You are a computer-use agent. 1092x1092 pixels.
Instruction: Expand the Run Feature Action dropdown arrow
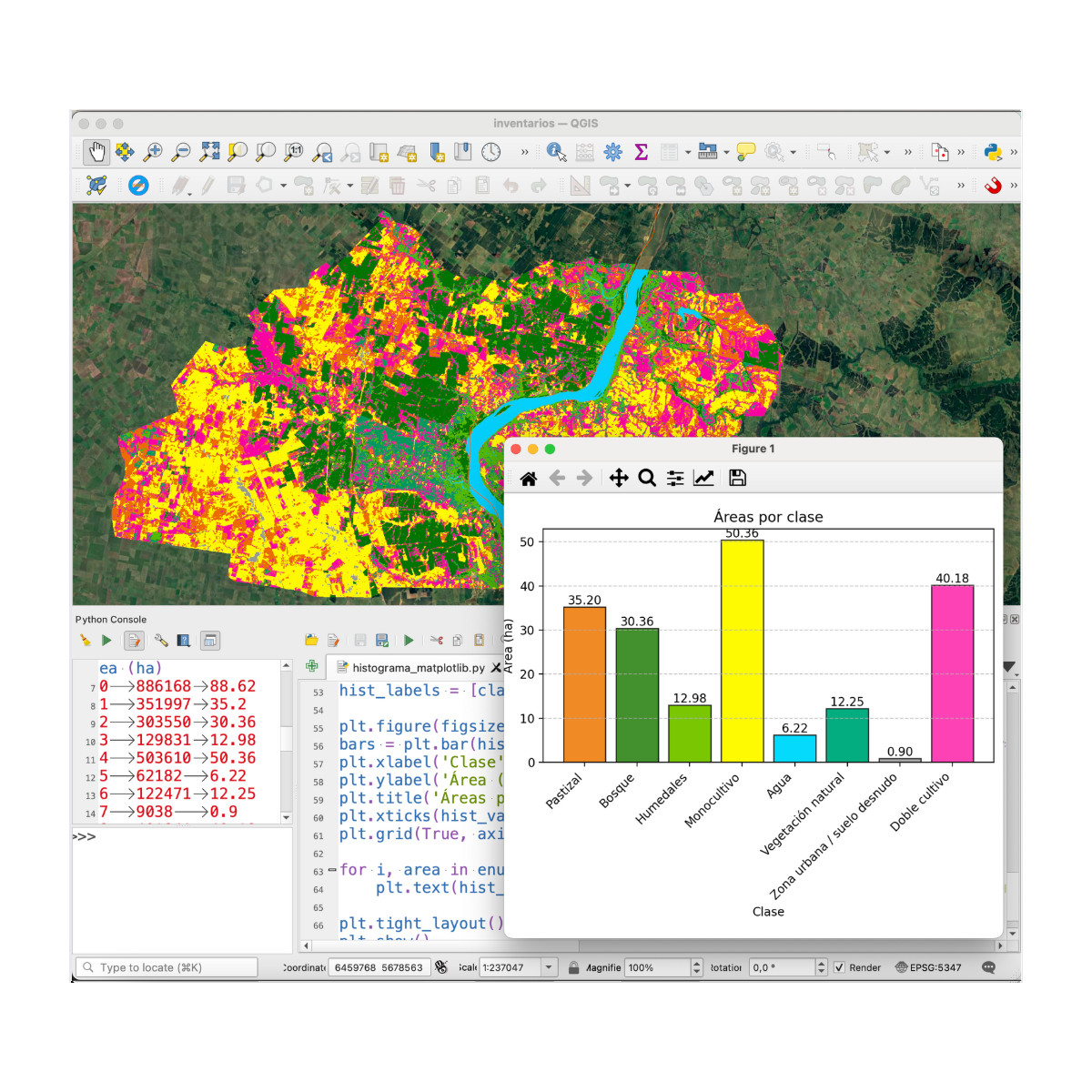793,153
